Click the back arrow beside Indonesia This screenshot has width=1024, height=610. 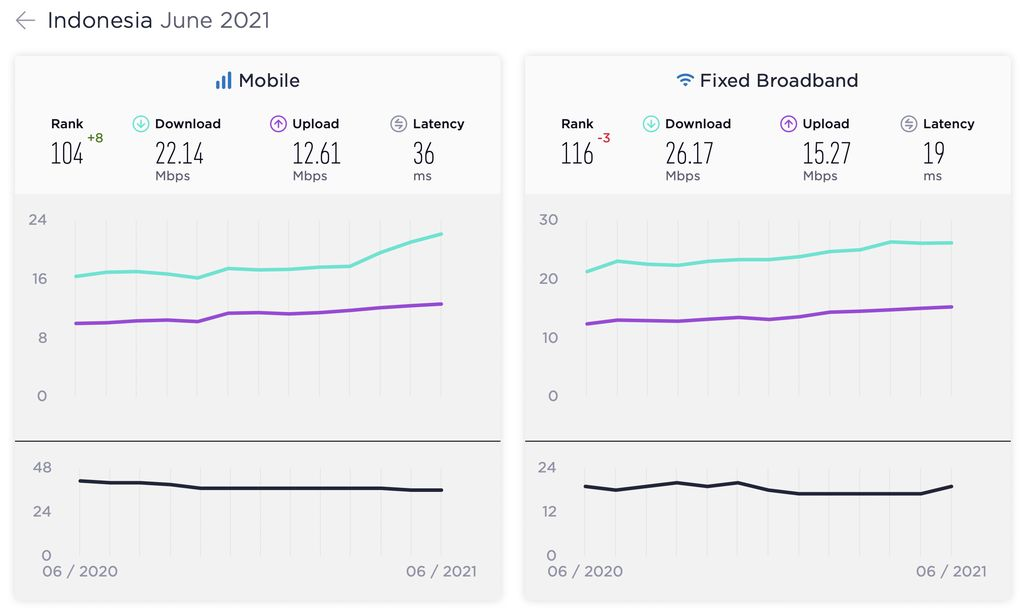pos(25,21)
